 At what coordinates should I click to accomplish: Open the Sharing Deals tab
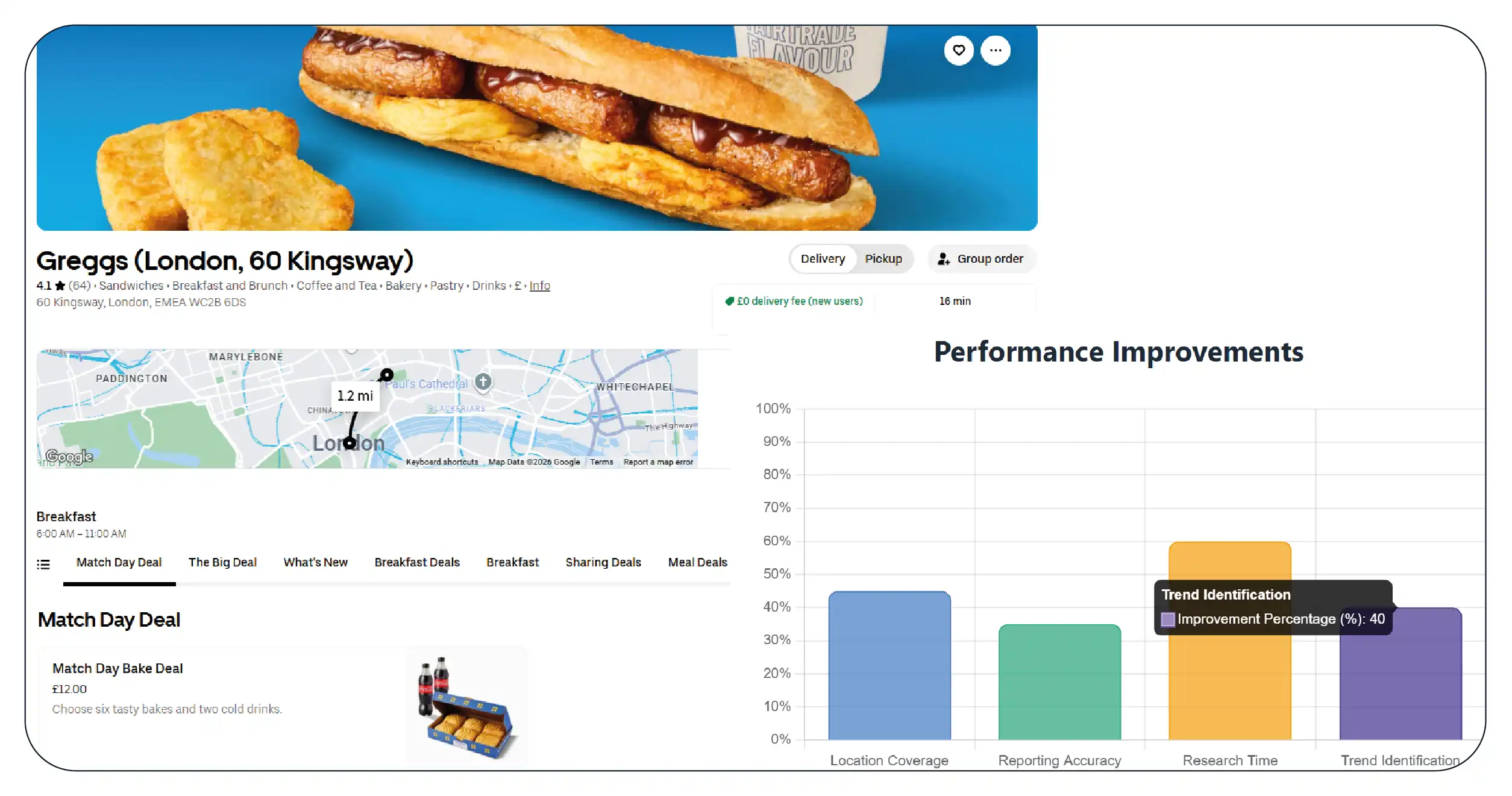coord(603,562)
